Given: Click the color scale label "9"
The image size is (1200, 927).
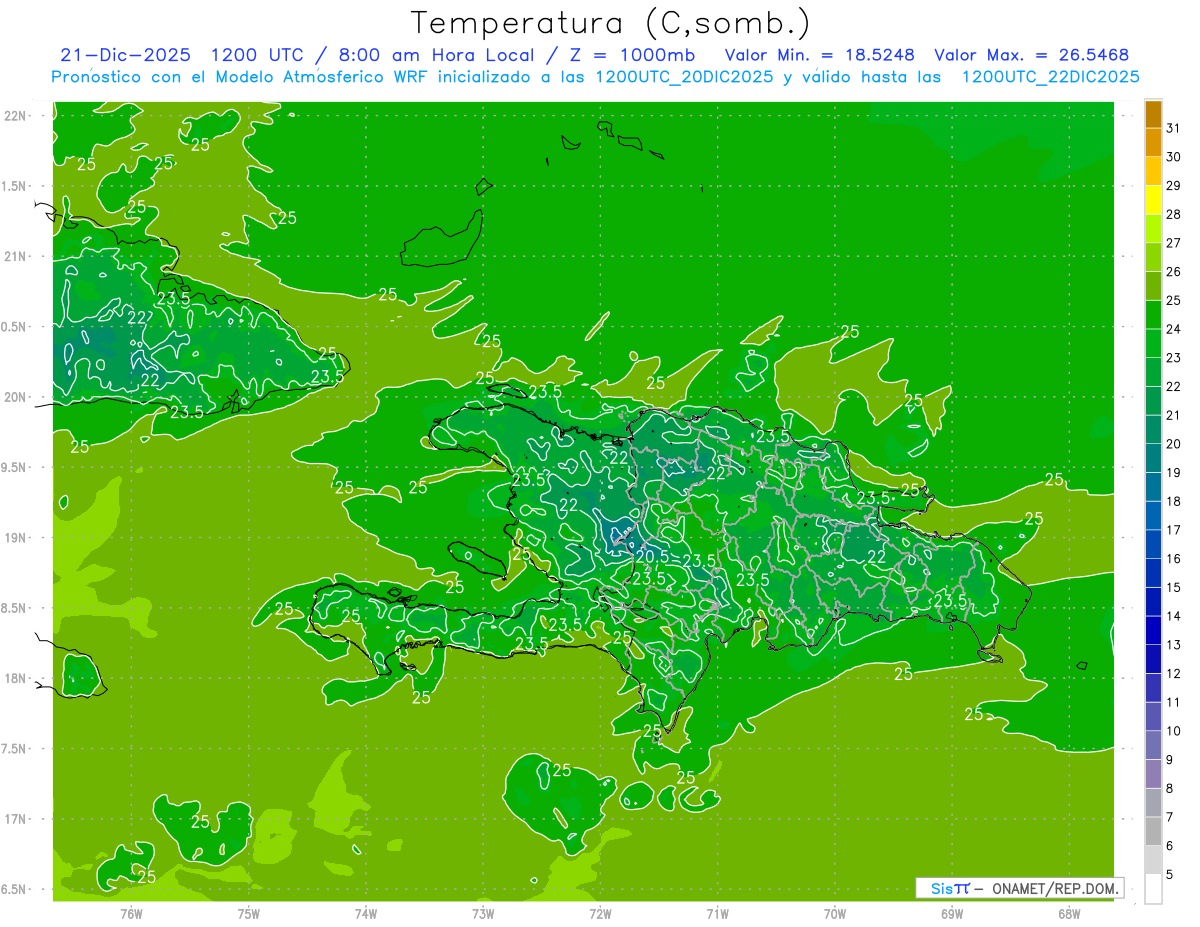Looking at the screenshot, I should tap(1170, 760).
